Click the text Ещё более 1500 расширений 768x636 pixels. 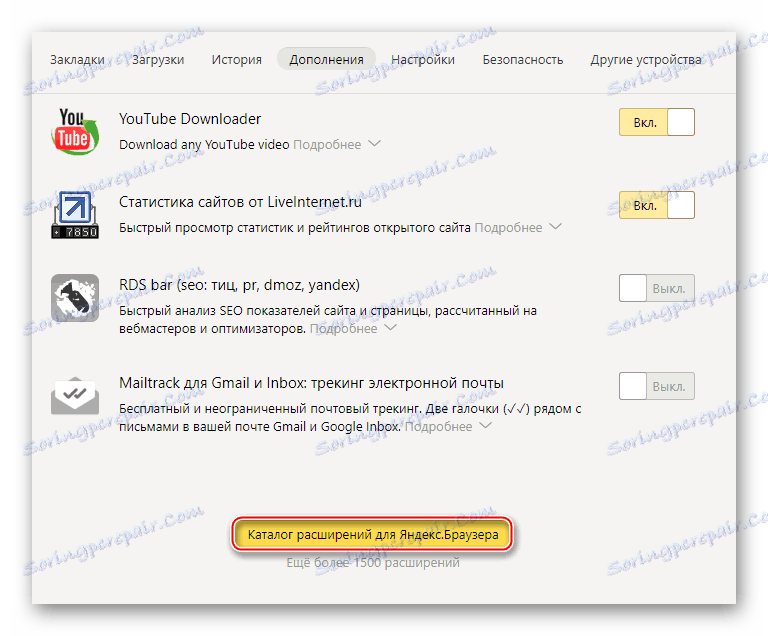pyautogui.click(x=373, y=563)
